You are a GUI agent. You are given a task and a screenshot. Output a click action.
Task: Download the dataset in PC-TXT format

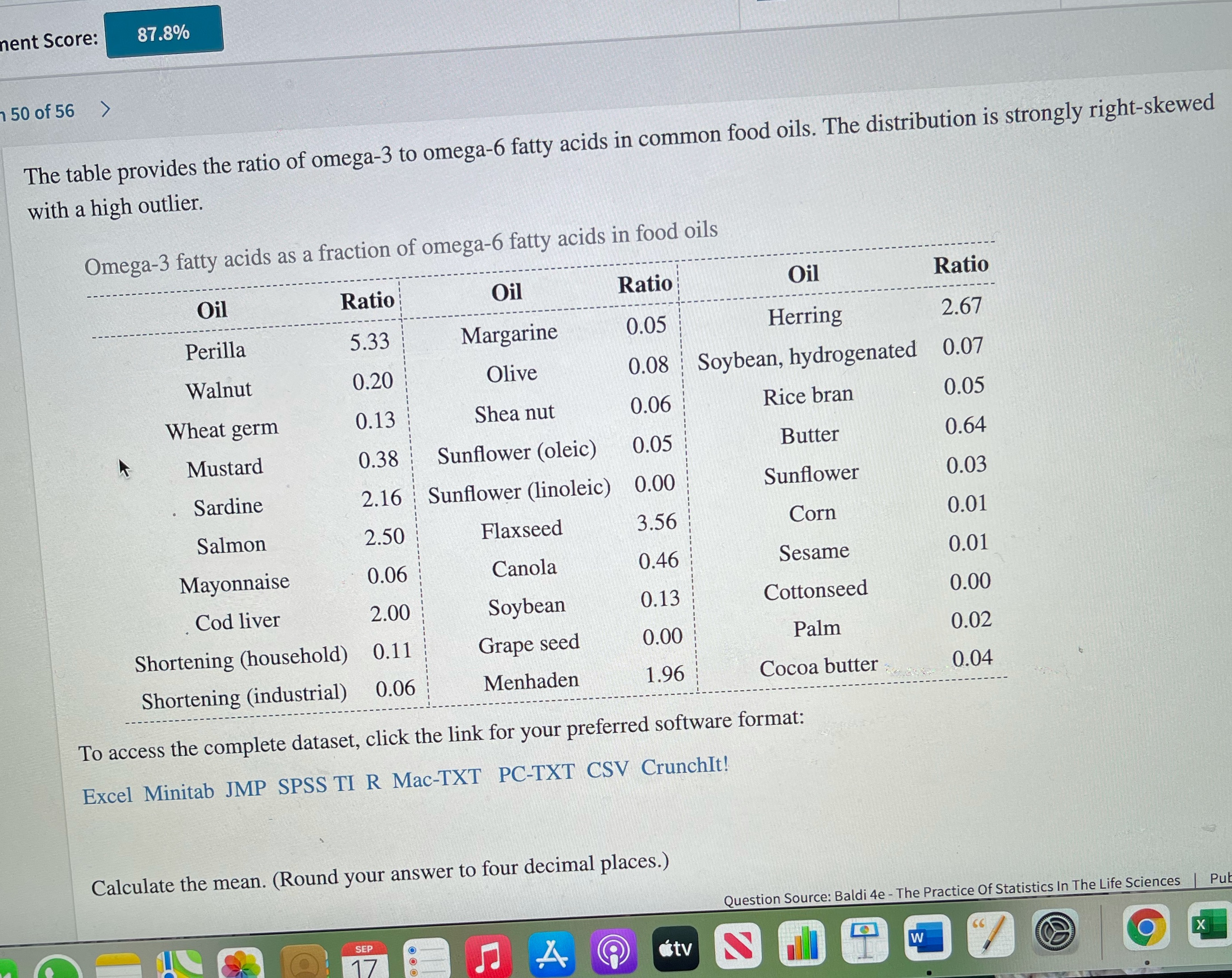pyautogui.click(x=536, y=773)
